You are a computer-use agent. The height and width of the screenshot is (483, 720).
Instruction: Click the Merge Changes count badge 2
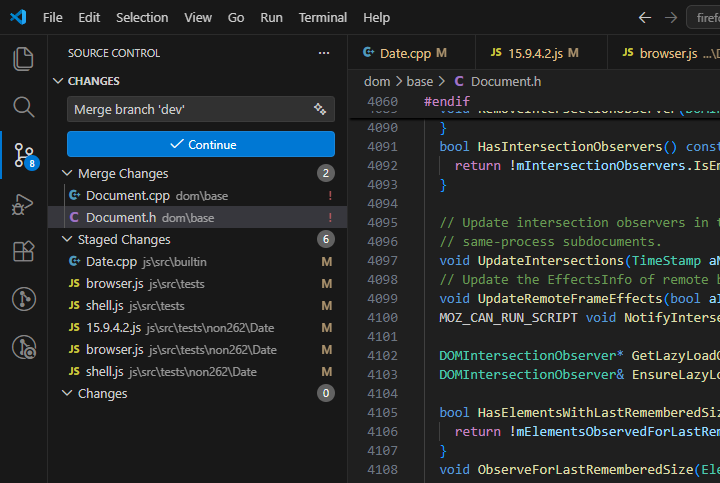click(x=326, y=173)
